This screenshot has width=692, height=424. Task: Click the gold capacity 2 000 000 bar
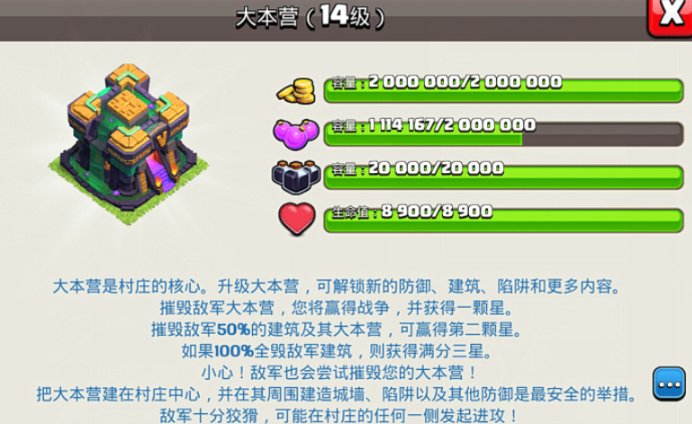pyautogui.click(x=504, y=90)
